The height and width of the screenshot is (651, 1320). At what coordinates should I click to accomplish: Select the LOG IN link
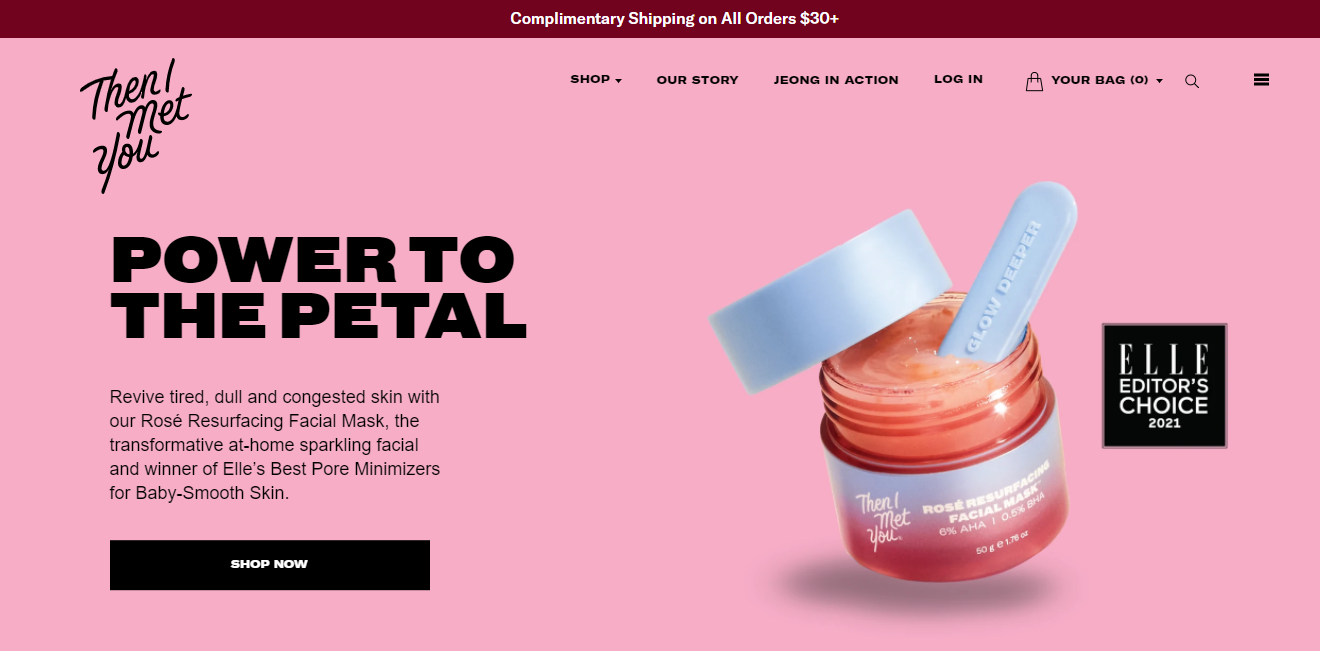[x=958, y=79]
